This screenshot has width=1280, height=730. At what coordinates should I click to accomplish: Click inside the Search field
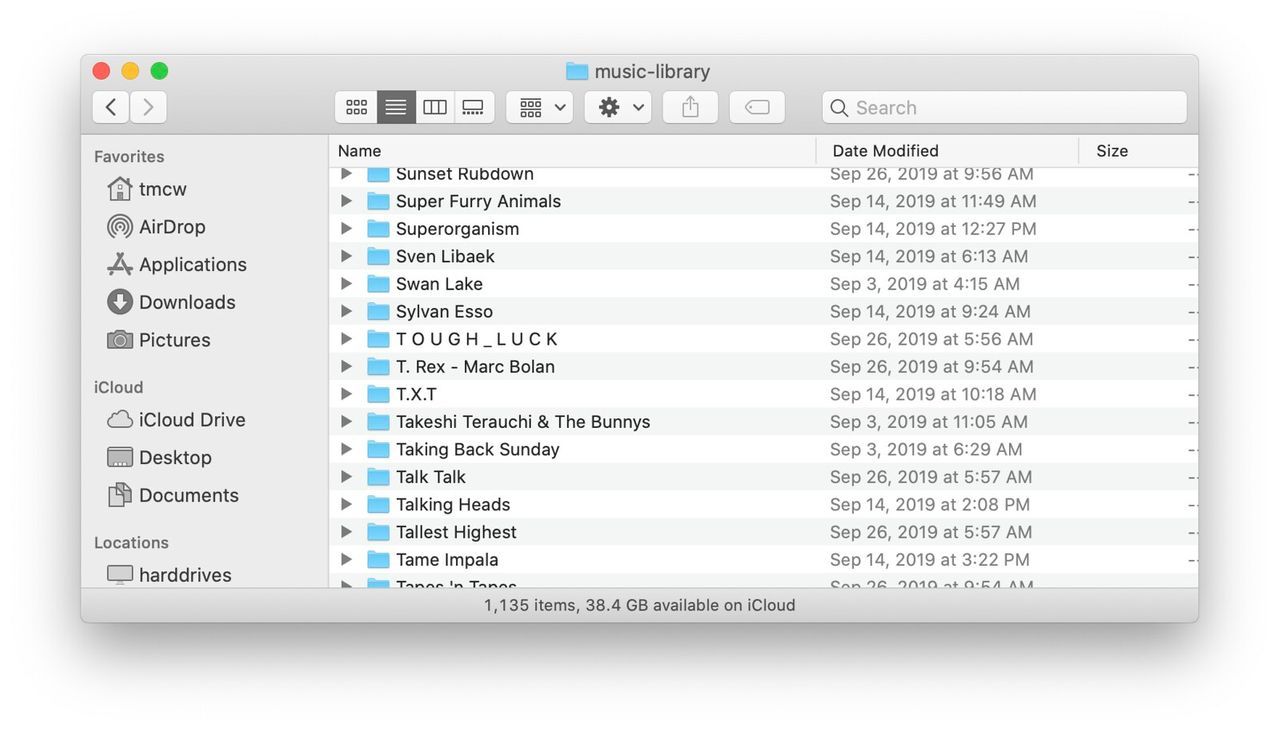[x=1000, y=107]
